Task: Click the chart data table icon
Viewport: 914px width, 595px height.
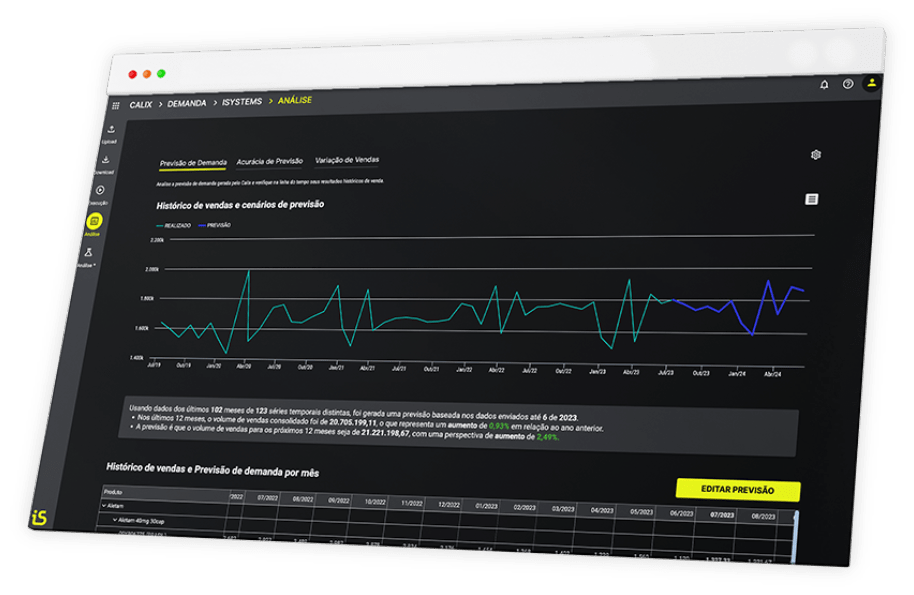Action: (x=811, y=199)
